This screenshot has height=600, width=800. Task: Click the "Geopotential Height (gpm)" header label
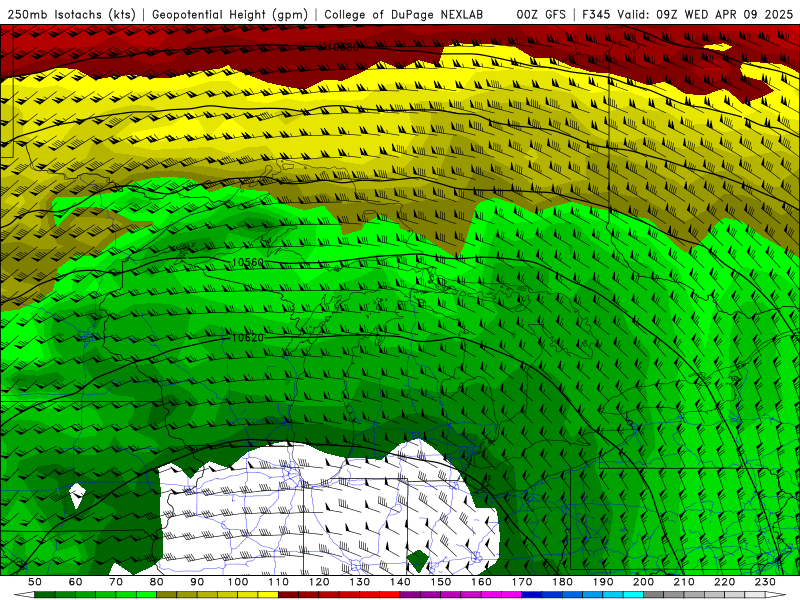pyautogui.click(x=230, y=14)
